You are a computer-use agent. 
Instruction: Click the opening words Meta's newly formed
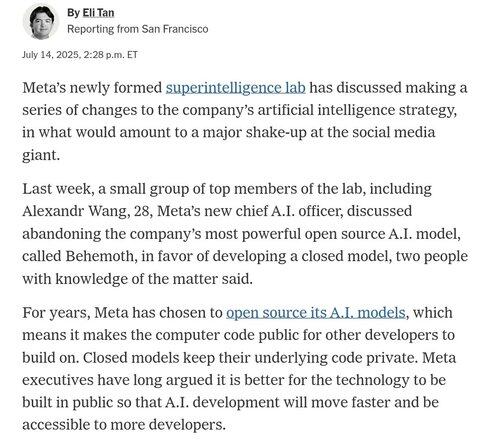coord(92,88)
